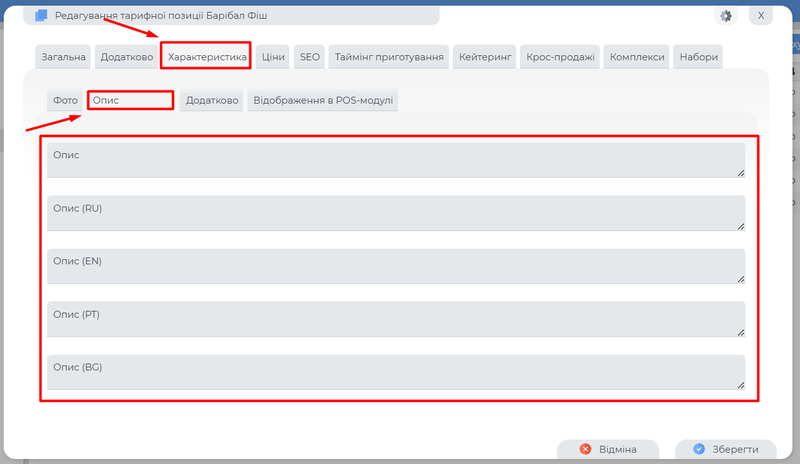Open the Загальна tab
The width and height of the screenshot is (800, 464).
coord(64,58)
